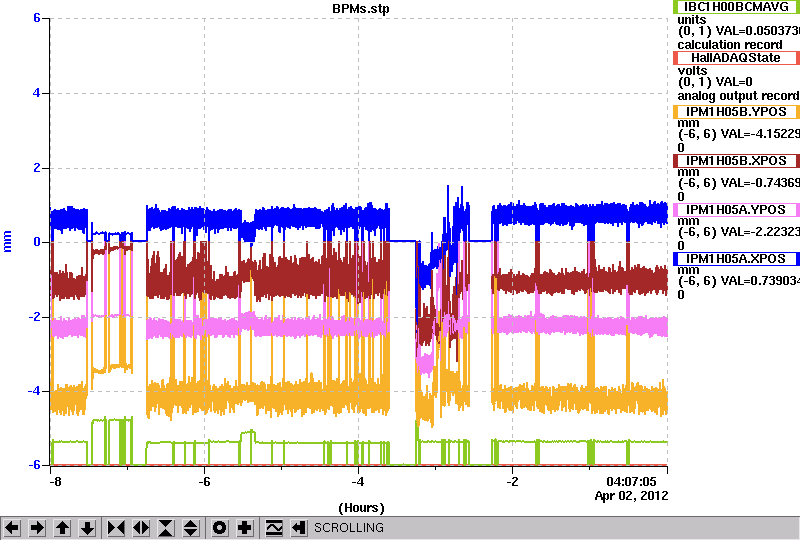800x540 pixels.
Task: Click the y-axis tick label 6
Action: click(x=37, y=18)
